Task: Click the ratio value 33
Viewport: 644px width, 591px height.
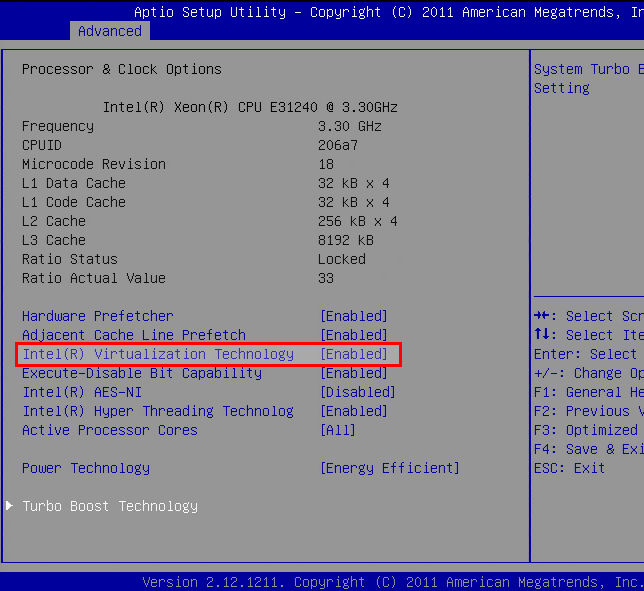Action: 326,278
